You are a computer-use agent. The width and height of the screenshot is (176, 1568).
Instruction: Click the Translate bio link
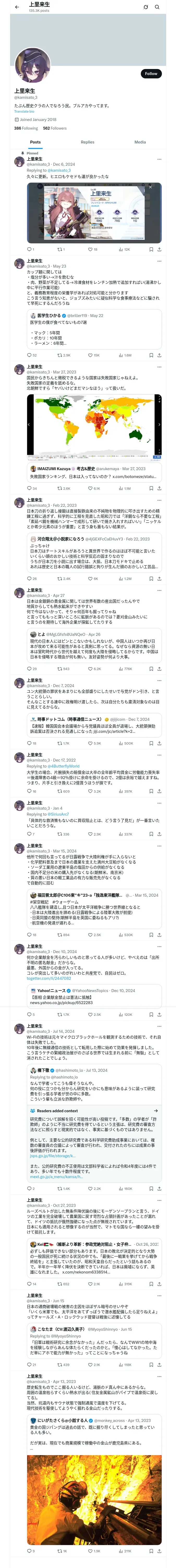click(x=24, y=111)
